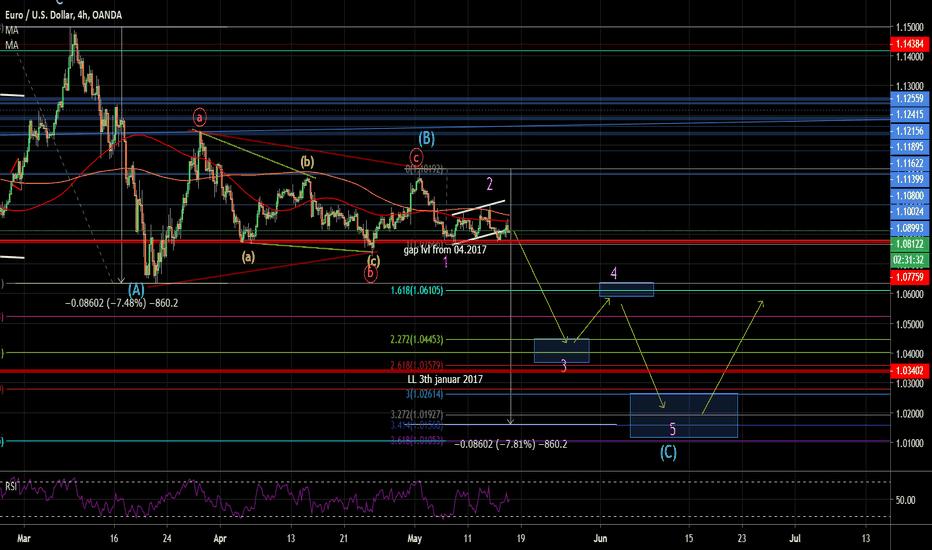Click the Apr date label on time axis

pos(220,539)
